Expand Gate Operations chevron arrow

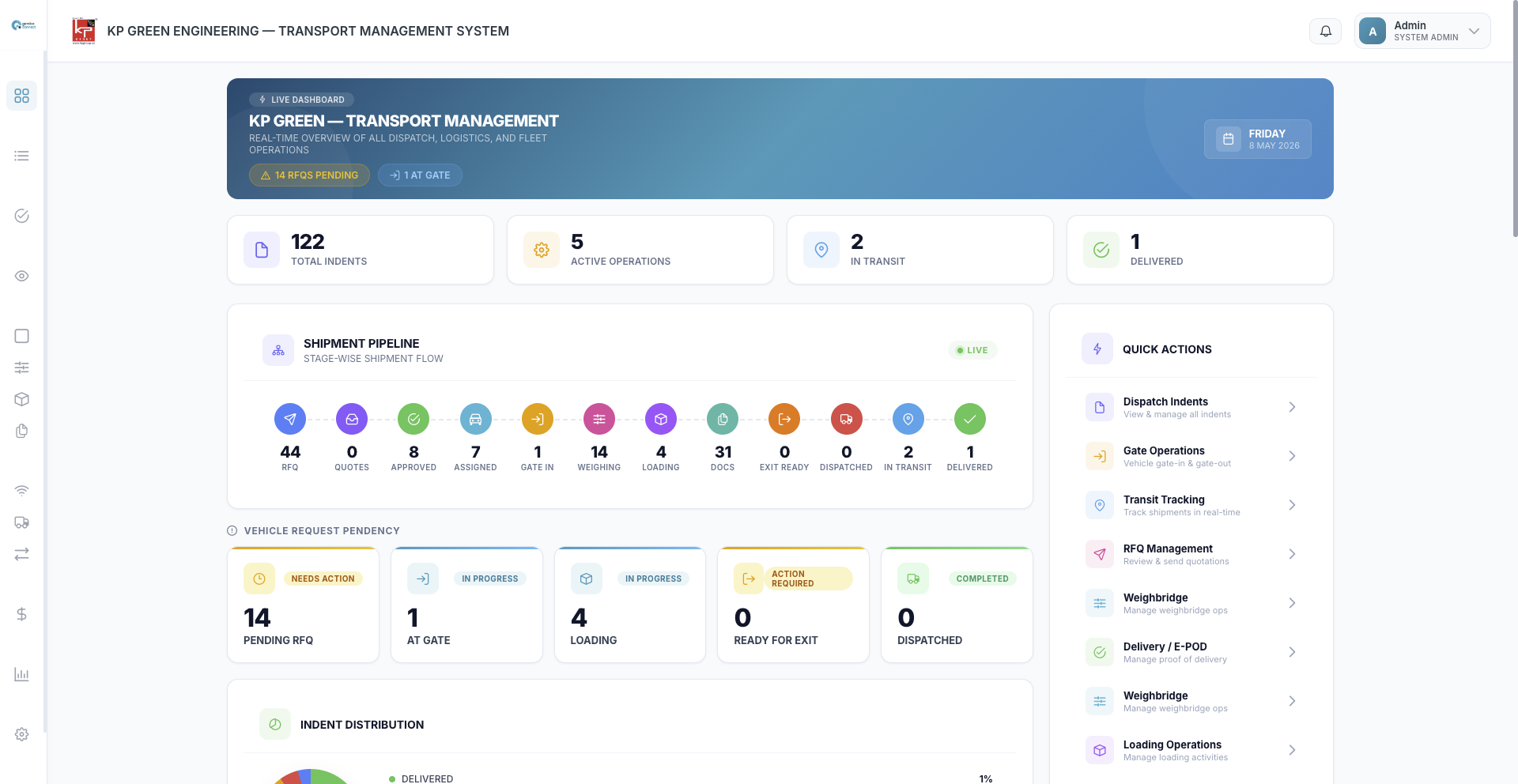point(1292,456)
